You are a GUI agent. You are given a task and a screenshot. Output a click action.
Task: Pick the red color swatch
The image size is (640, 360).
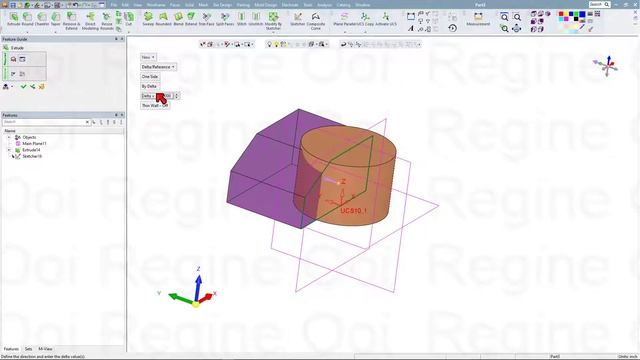pyautogui.click(x=561, y=14)
